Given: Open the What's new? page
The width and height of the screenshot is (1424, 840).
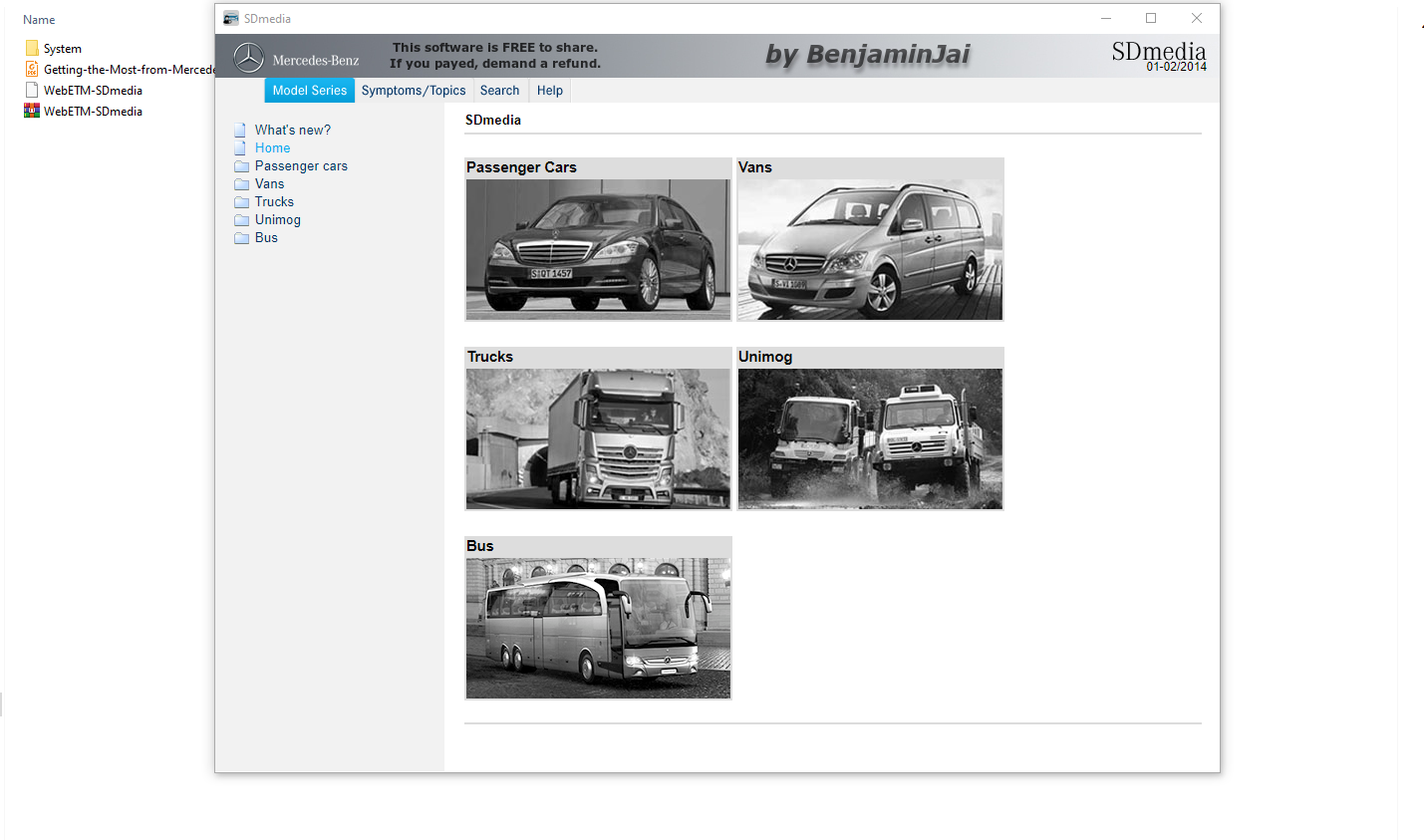Looking at the screenshot, I should click(293, 130).
